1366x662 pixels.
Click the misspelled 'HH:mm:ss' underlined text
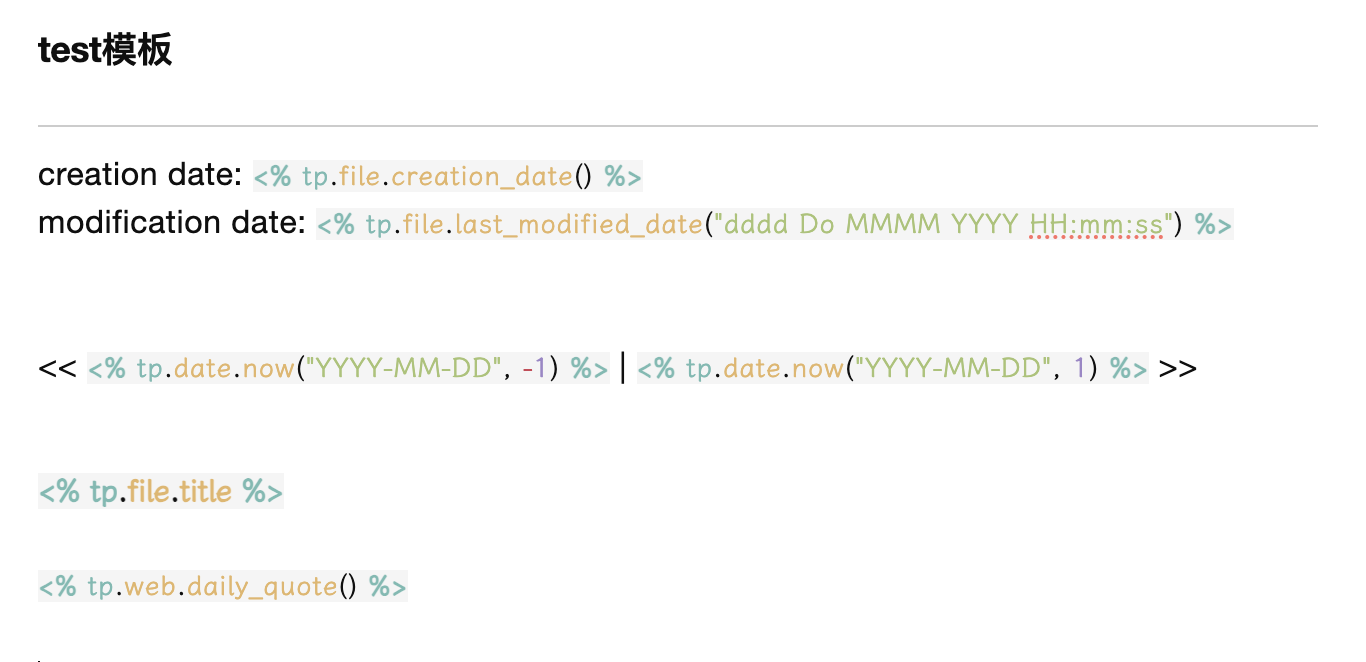click(1096, 224)
